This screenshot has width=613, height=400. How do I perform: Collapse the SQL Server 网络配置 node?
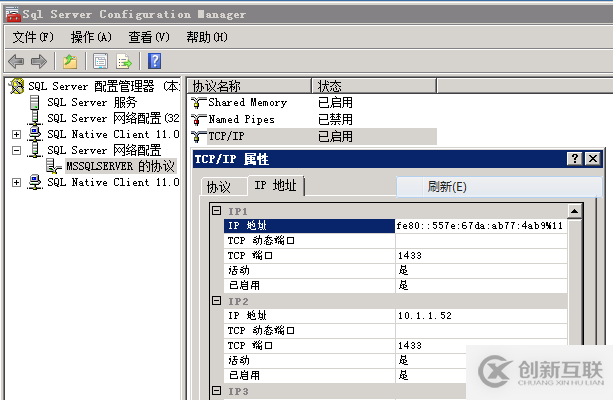tap(16, 151)
